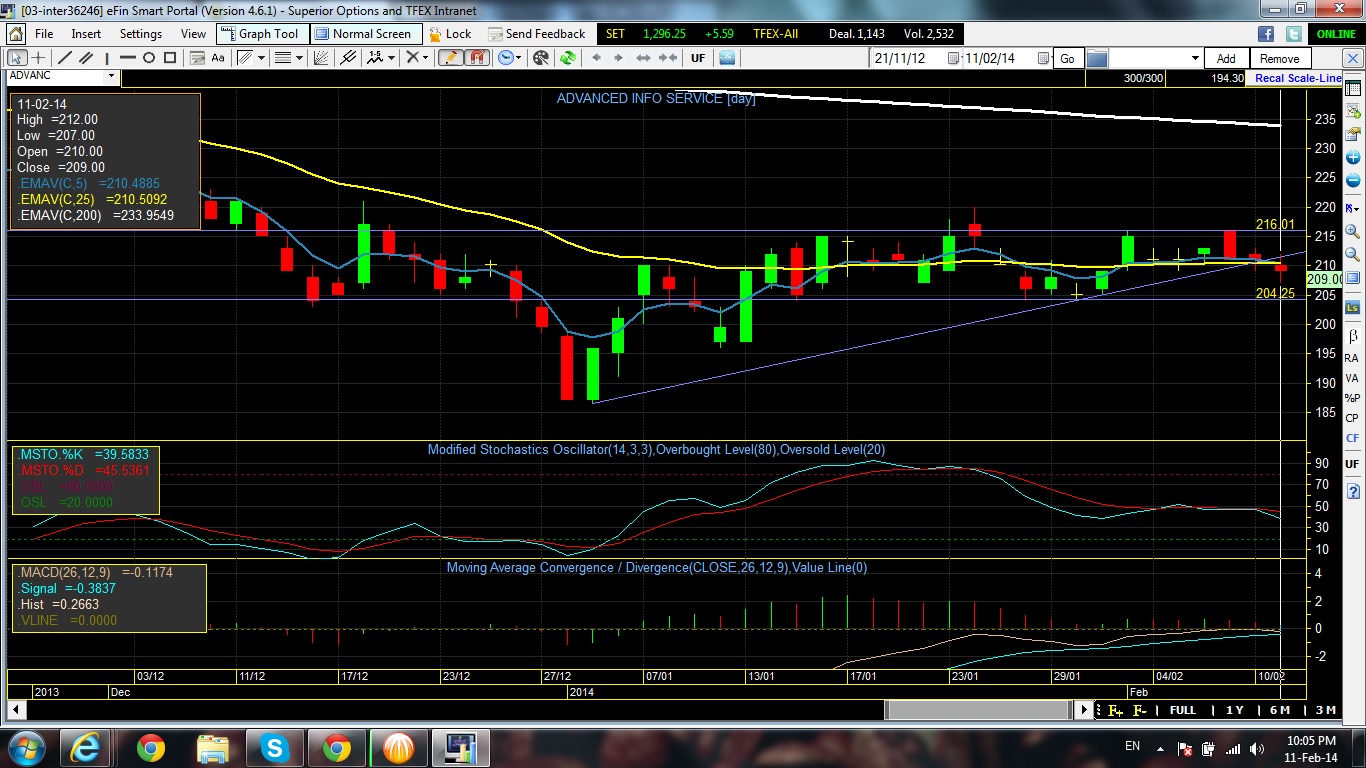Click the Add button
The image size is (1366, 768).
1226,59
